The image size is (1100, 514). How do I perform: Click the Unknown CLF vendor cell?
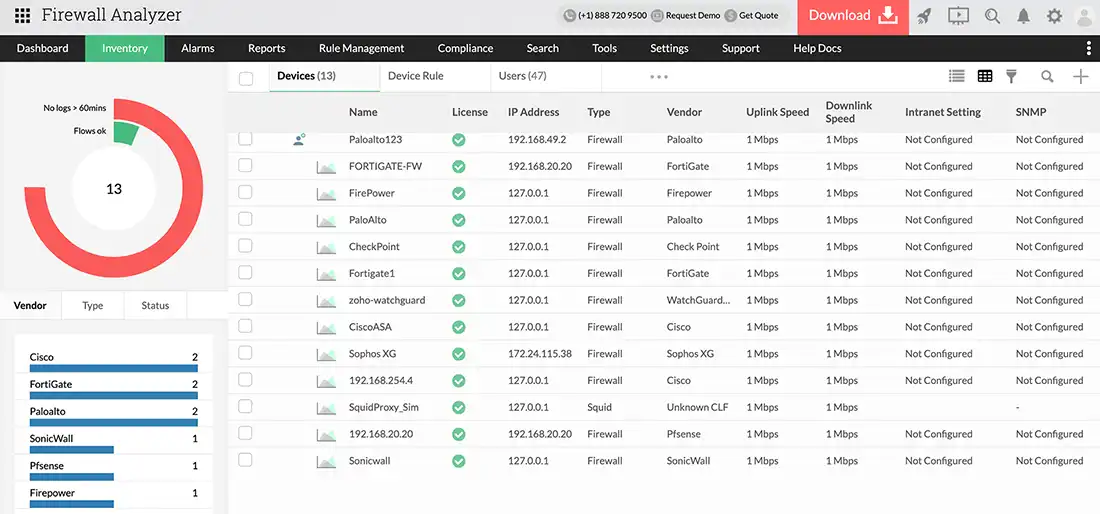(x=697, y=407)
